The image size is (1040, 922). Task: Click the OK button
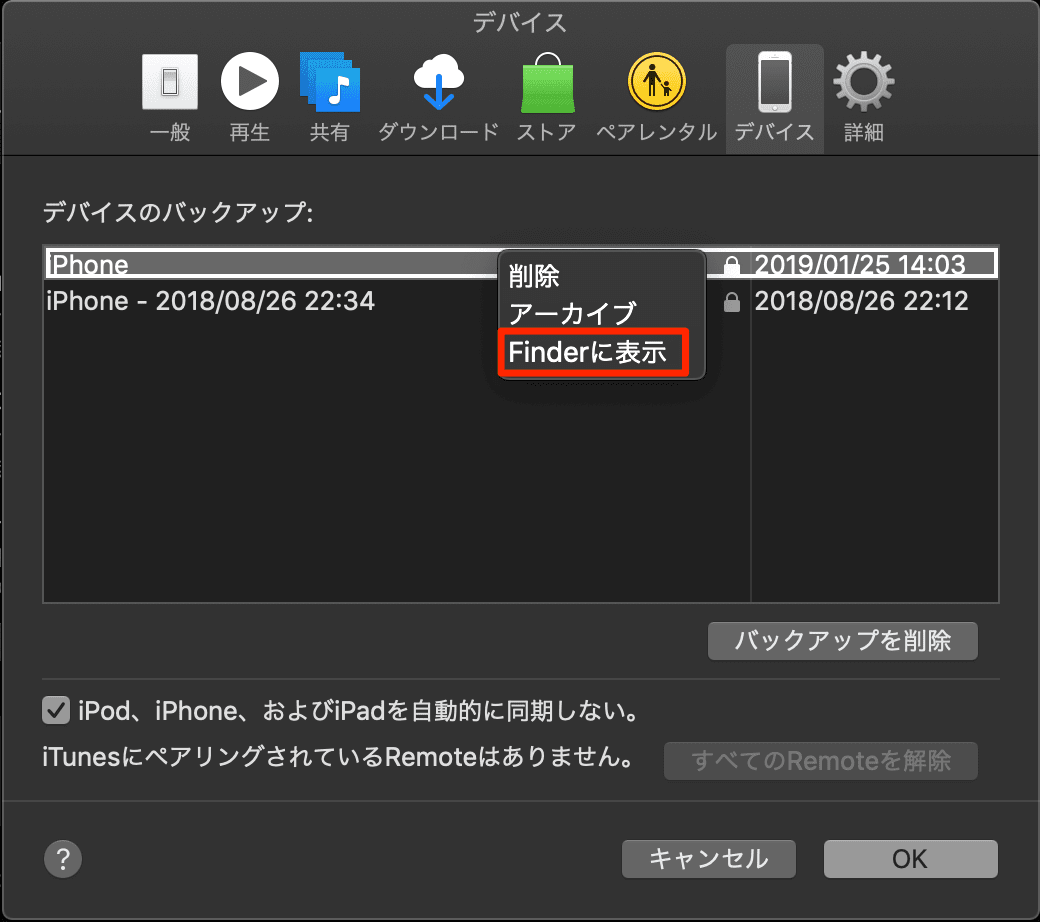[911, 859]
